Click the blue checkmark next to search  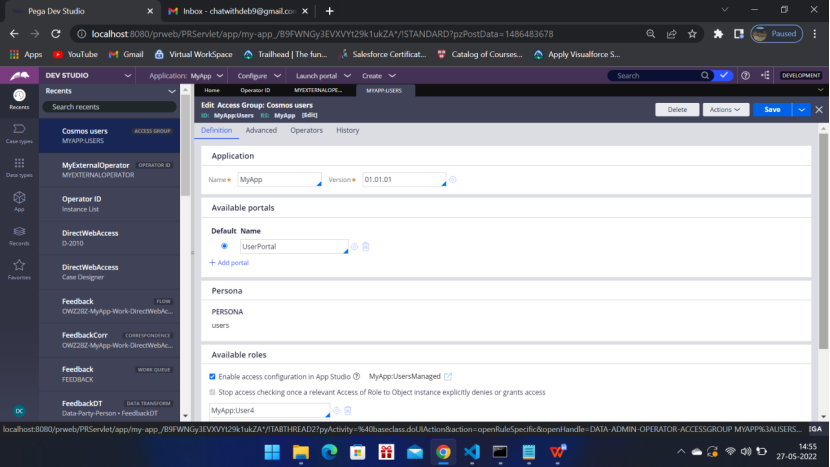click(x=724, y=76)
